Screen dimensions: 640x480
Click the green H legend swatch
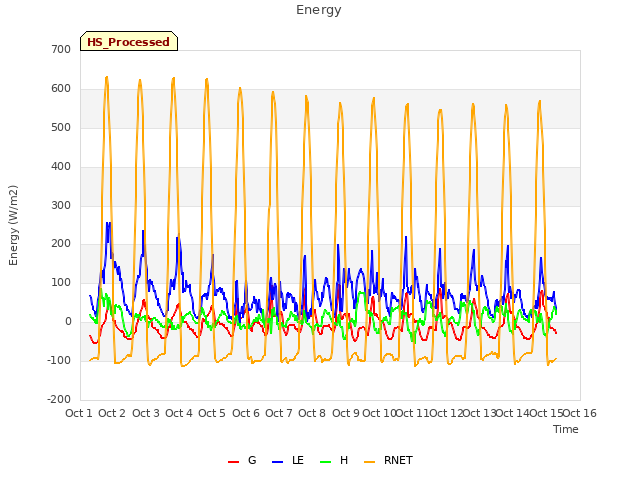point(325,462)
